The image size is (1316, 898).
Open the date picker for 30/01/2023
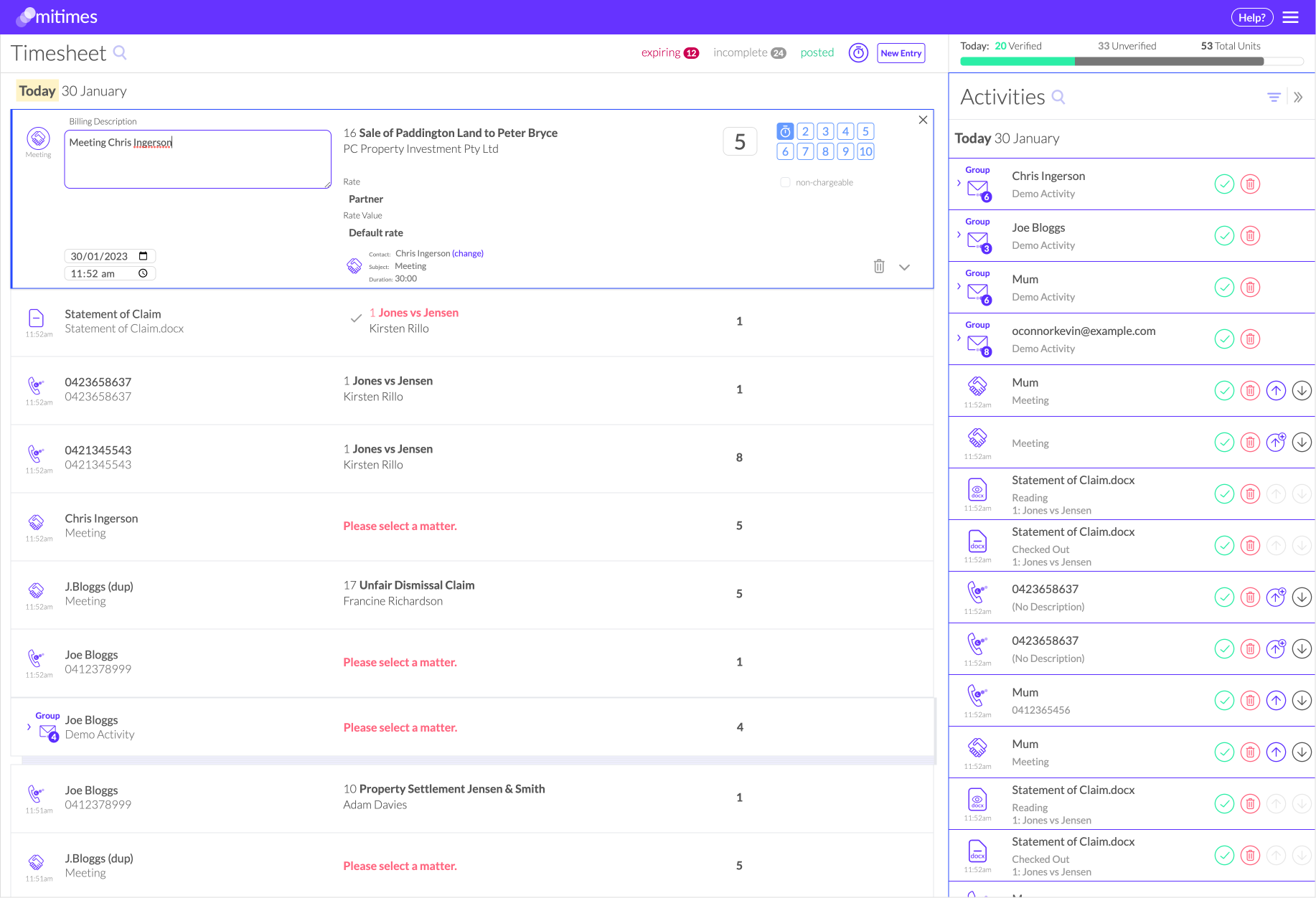coord(143,256)
